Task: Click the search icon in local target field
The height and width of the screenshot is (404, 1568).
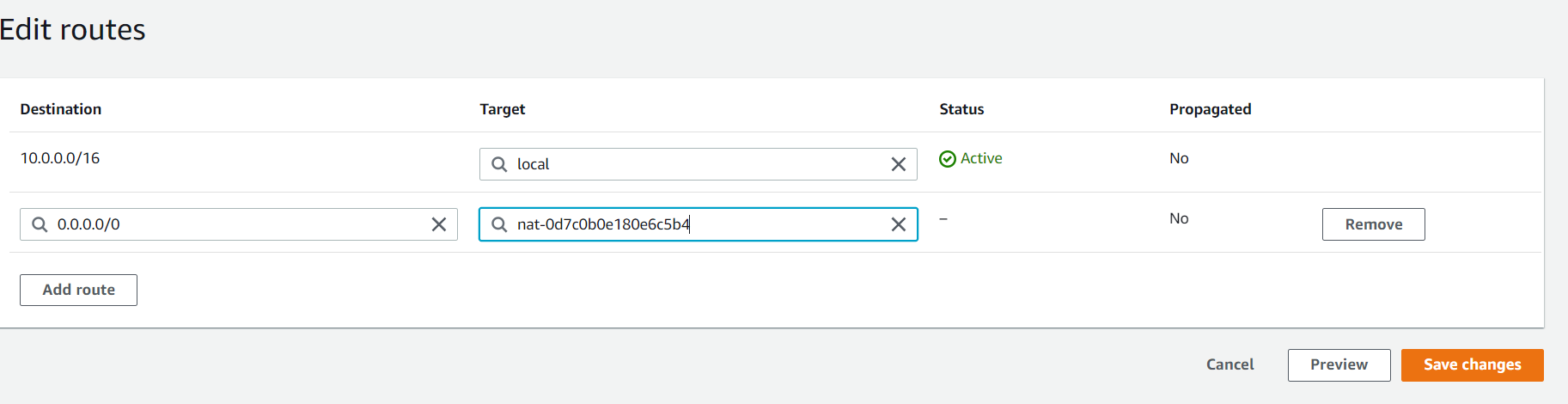Action: pos(499,164)
